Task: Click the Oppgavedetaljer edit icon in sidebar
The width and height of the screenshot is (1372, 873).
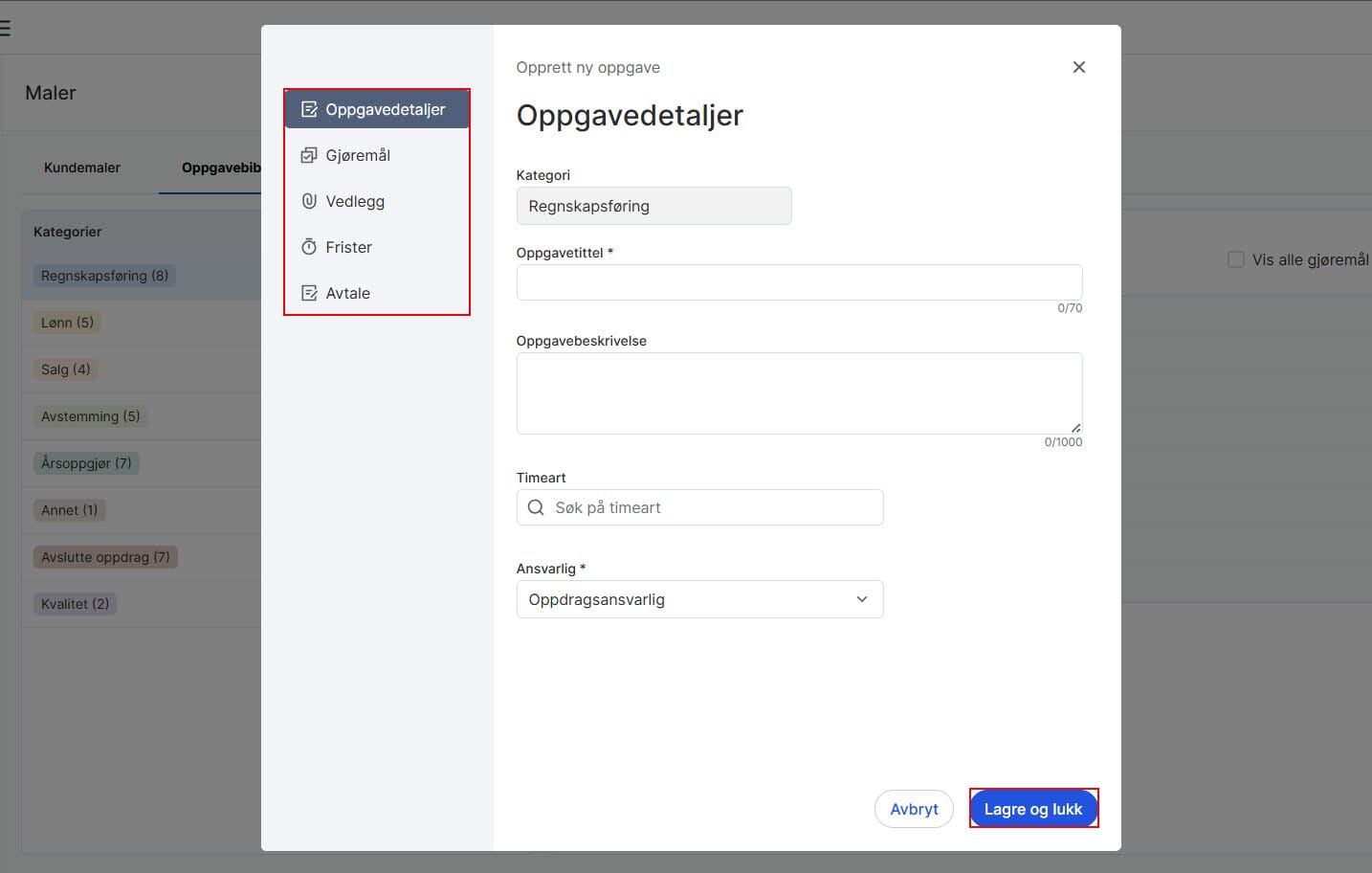Action: coord(309,110)
